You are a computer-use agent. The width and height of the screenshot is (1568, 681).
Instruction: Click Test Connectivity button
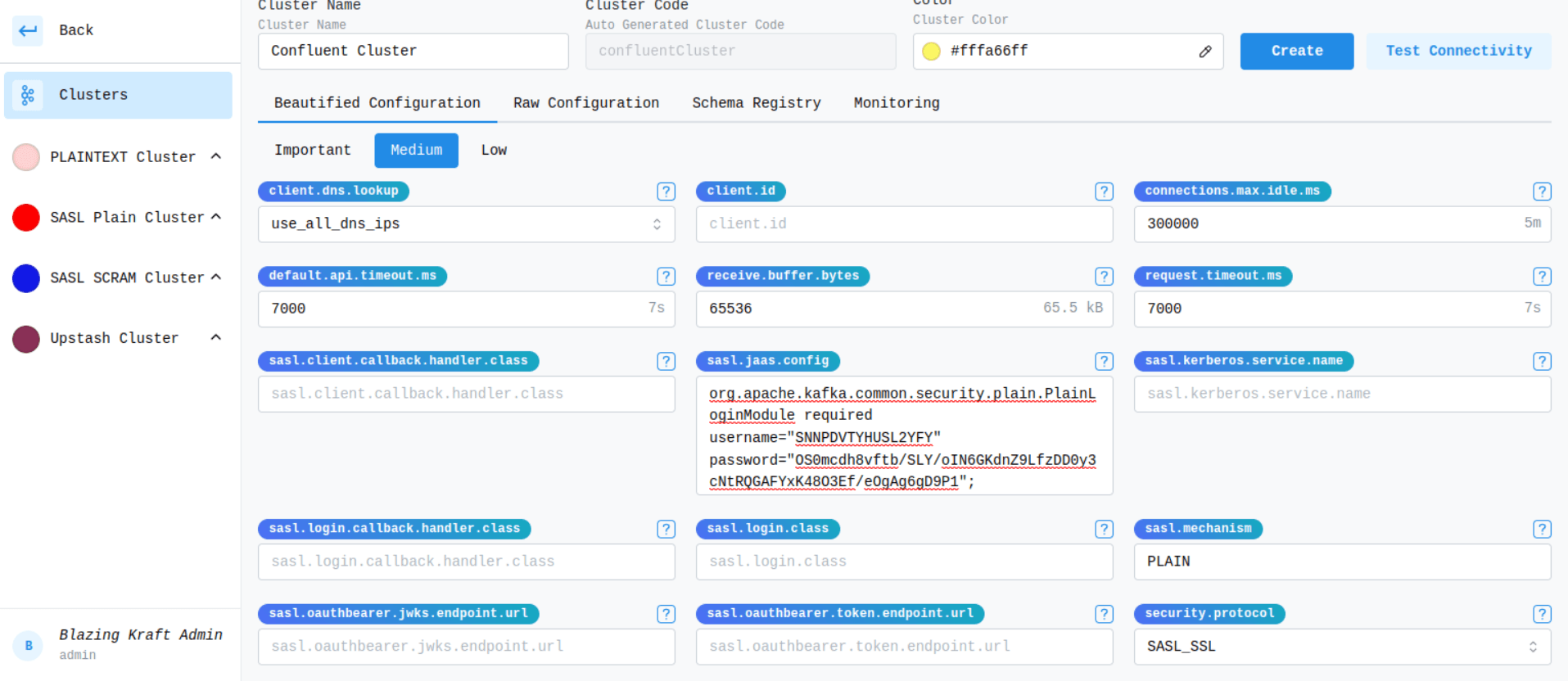pyautogui.click(x=1458, y=52)
